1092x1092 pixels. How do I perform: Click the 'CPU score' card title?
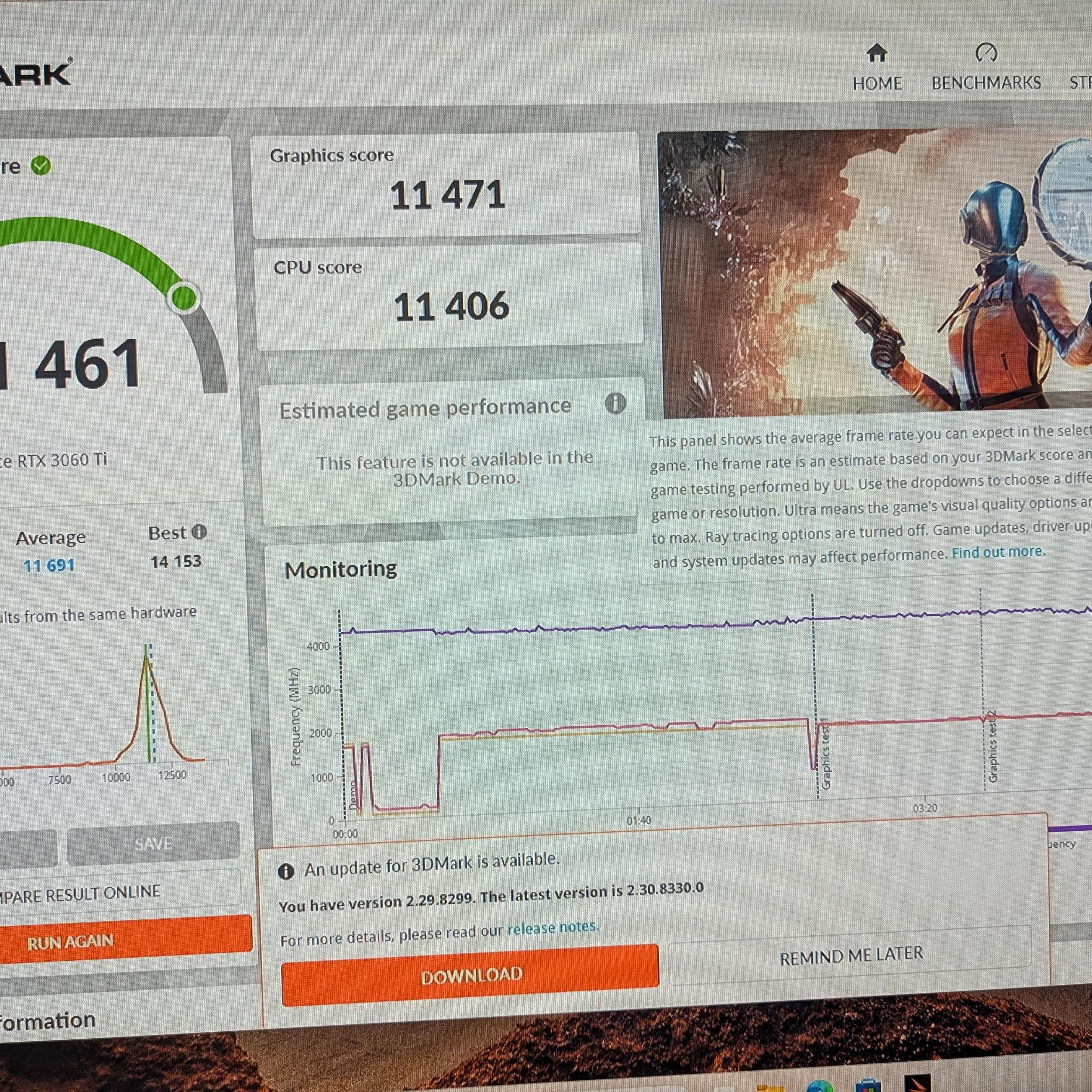(x=318, y=267)
